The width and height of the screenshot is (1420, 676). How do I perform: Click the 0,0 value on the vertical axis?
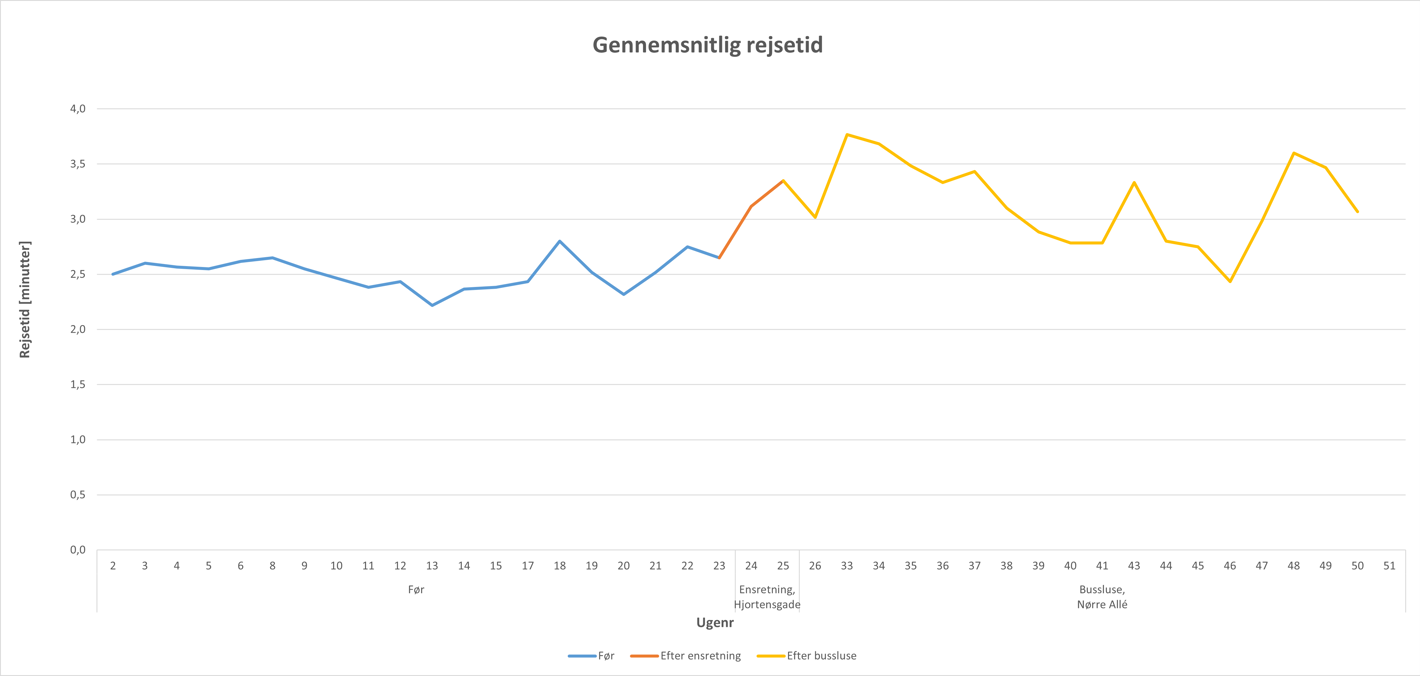(x=76, y=550)
